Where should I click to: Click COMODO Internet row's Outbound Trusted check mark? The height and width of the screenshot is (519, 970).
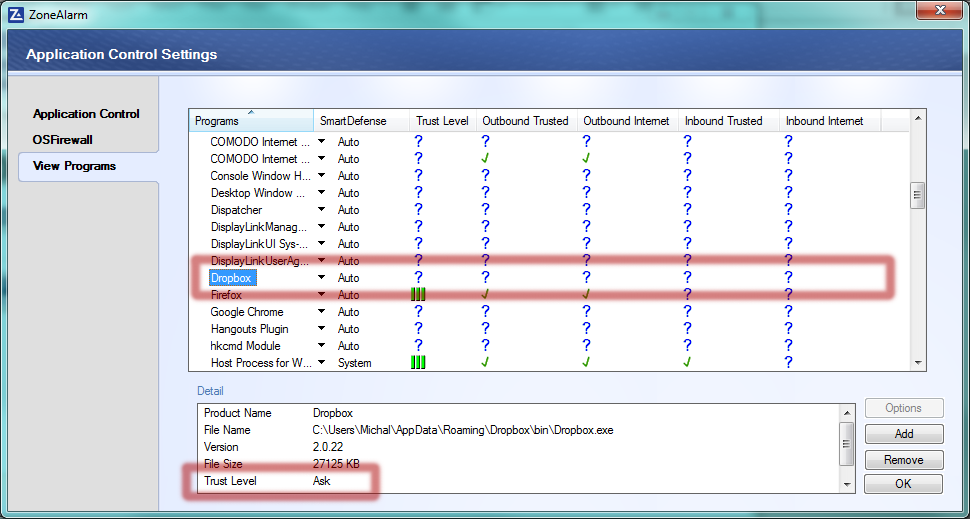click(486, 158)
